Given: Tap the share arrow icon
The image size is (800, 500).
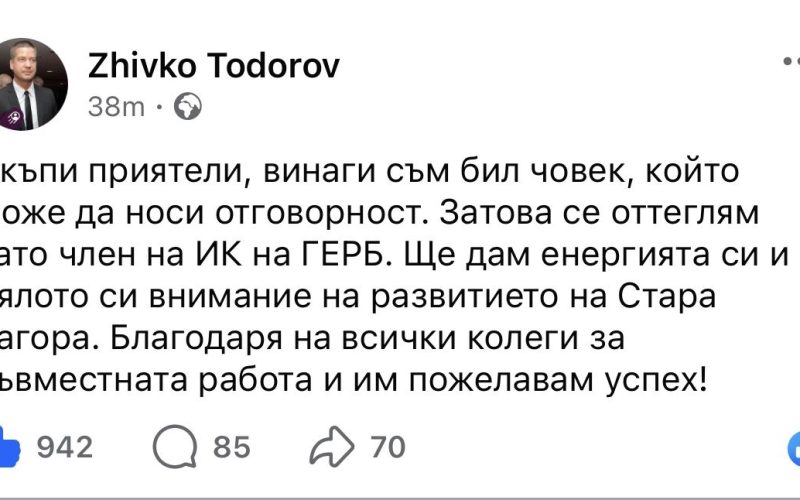Looking at the screenshot, I should (334, 446).
